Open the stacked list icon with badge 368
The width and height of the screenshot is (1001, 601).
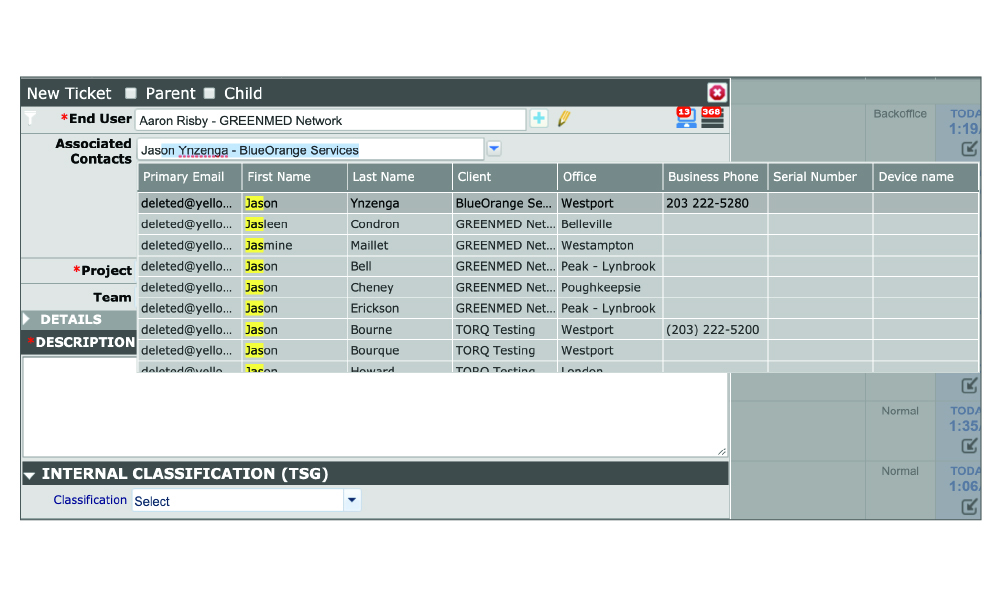711,118
